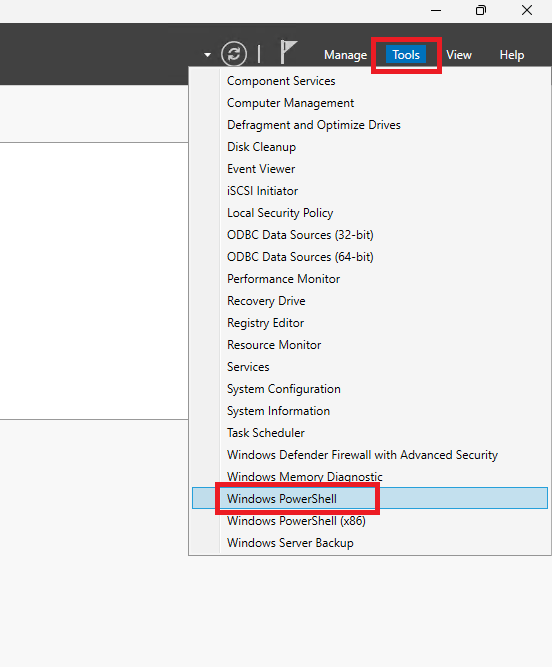Open the notifications flag icon

(289, 52)
